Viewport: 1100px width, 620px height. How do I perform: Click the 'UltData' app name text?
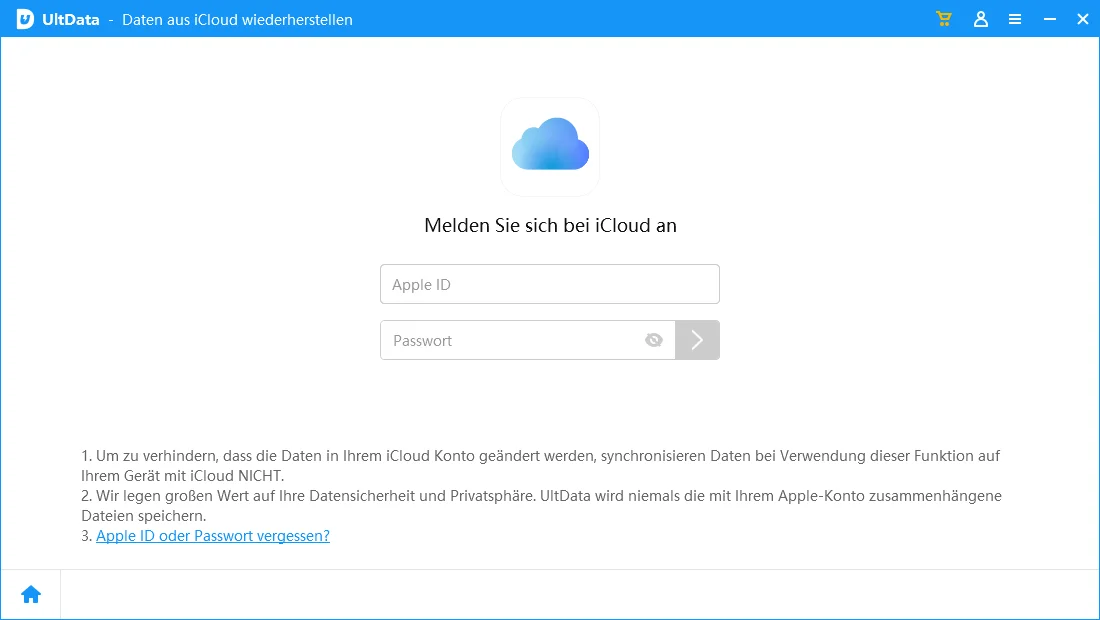coord(72,20)
